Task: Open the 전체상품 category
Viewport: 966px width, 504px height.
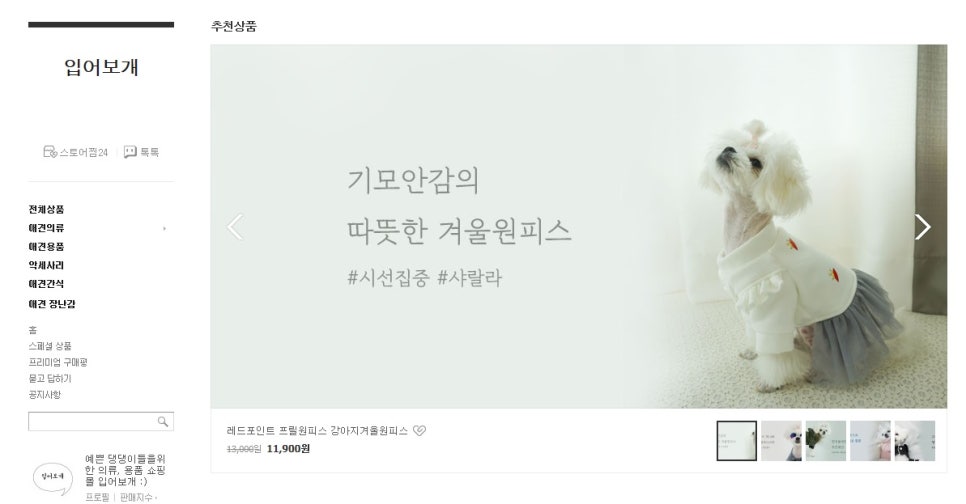Action: [x=46, y=209]
